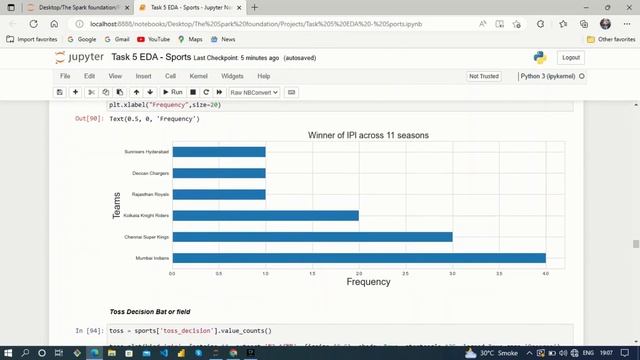
Task: Save the notebook with the floppy disk icon
Action: coord(60,92)
